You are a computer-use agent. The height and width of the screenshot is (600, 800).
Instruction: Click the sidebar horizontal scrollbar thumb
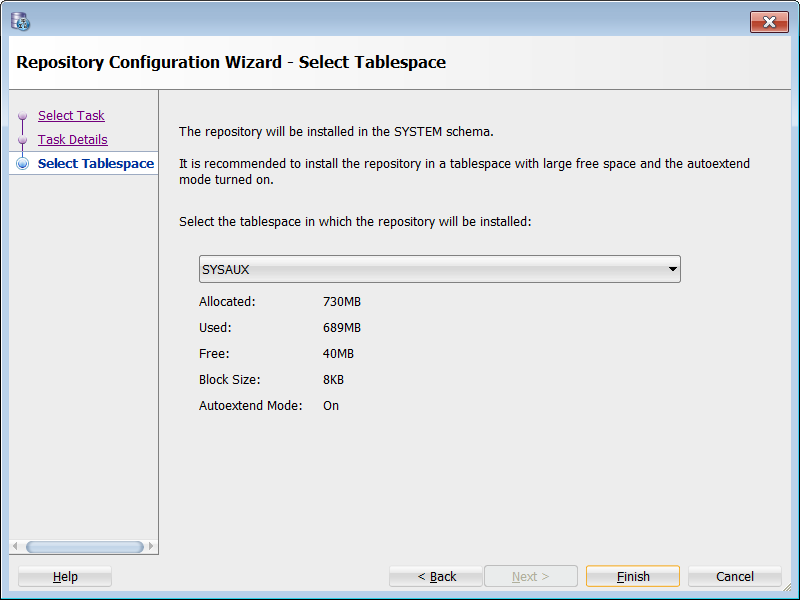coord(84,547)
